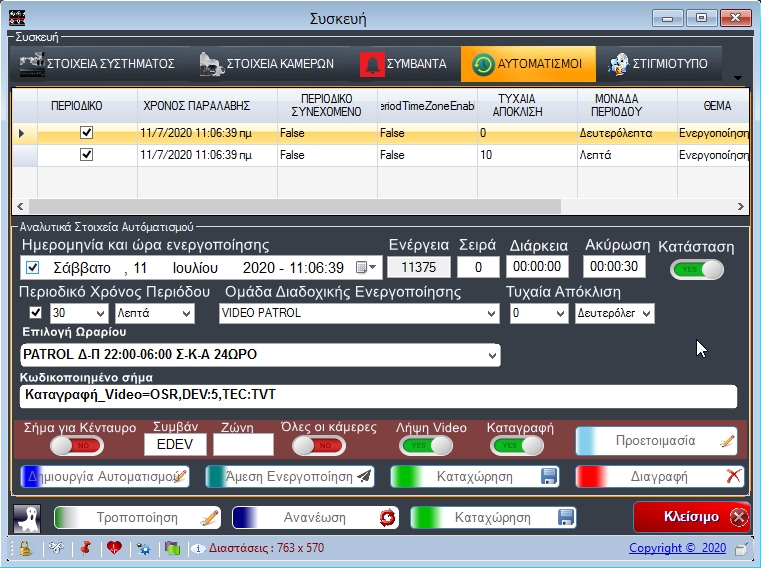Toggle the Κατάσταση switch
761x568 pixels.
696,268
